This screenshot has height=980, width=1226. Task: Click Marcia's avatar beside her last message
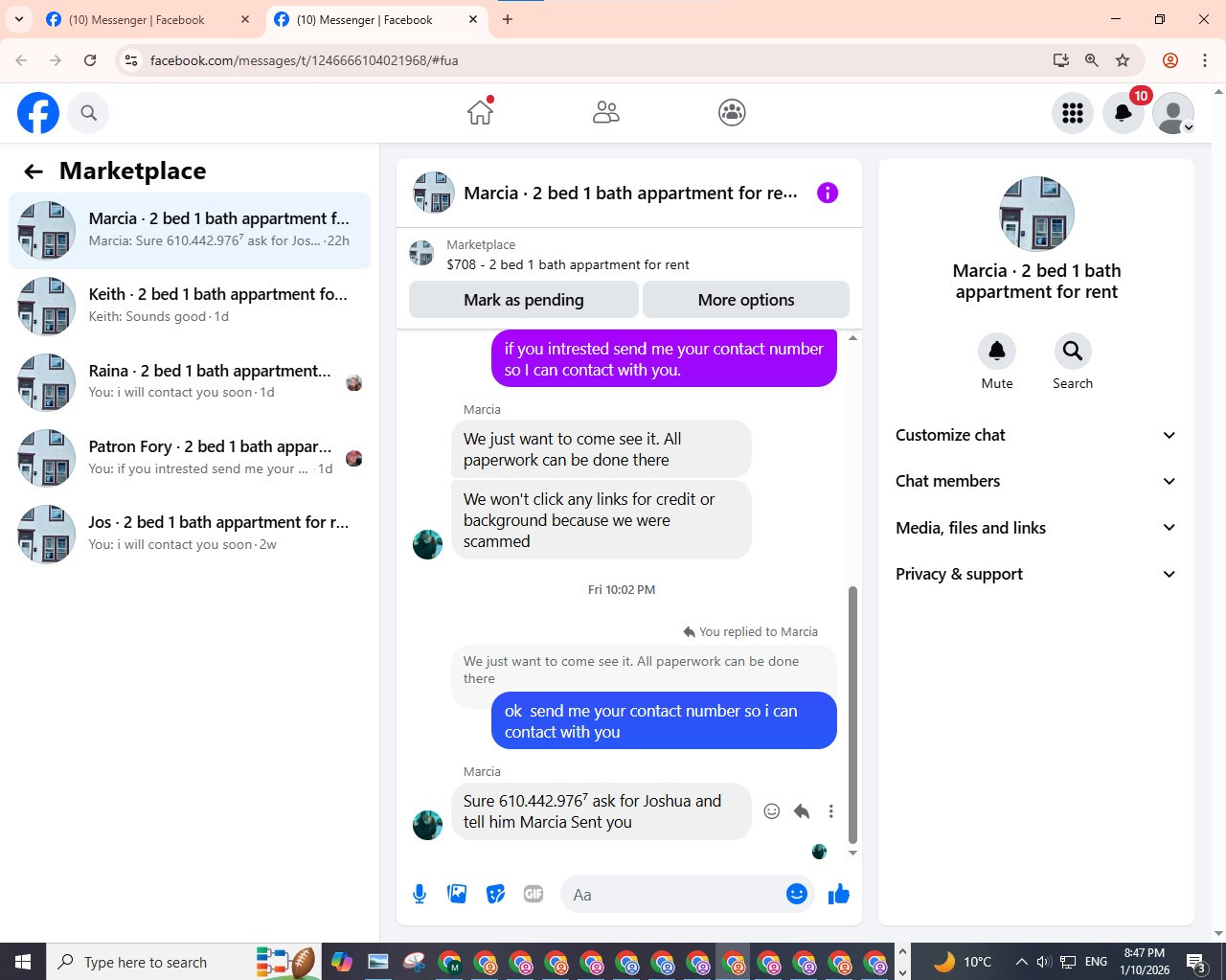tap(427, 824)
